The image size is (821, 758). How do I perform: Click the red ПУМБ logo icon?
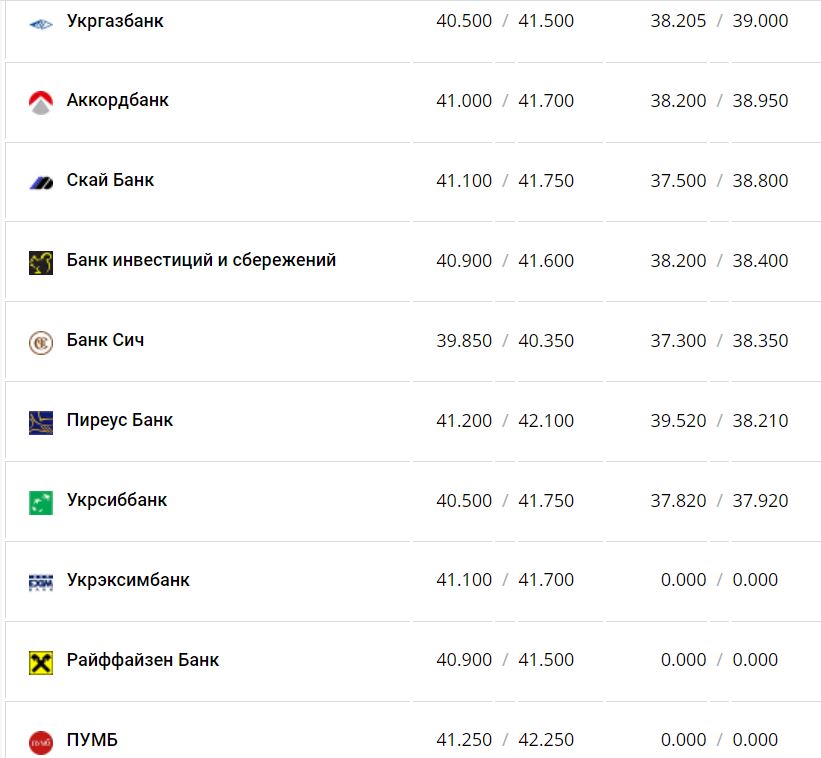click(x=40, y=742)
